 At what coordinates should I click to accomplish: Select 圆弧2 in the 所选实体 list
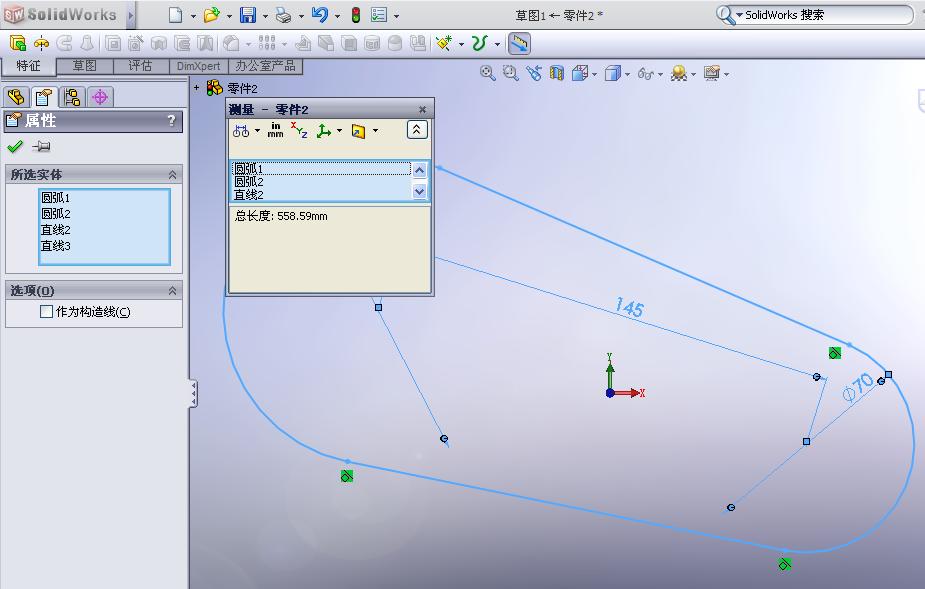pyautogui.click(x=55, y=214)
